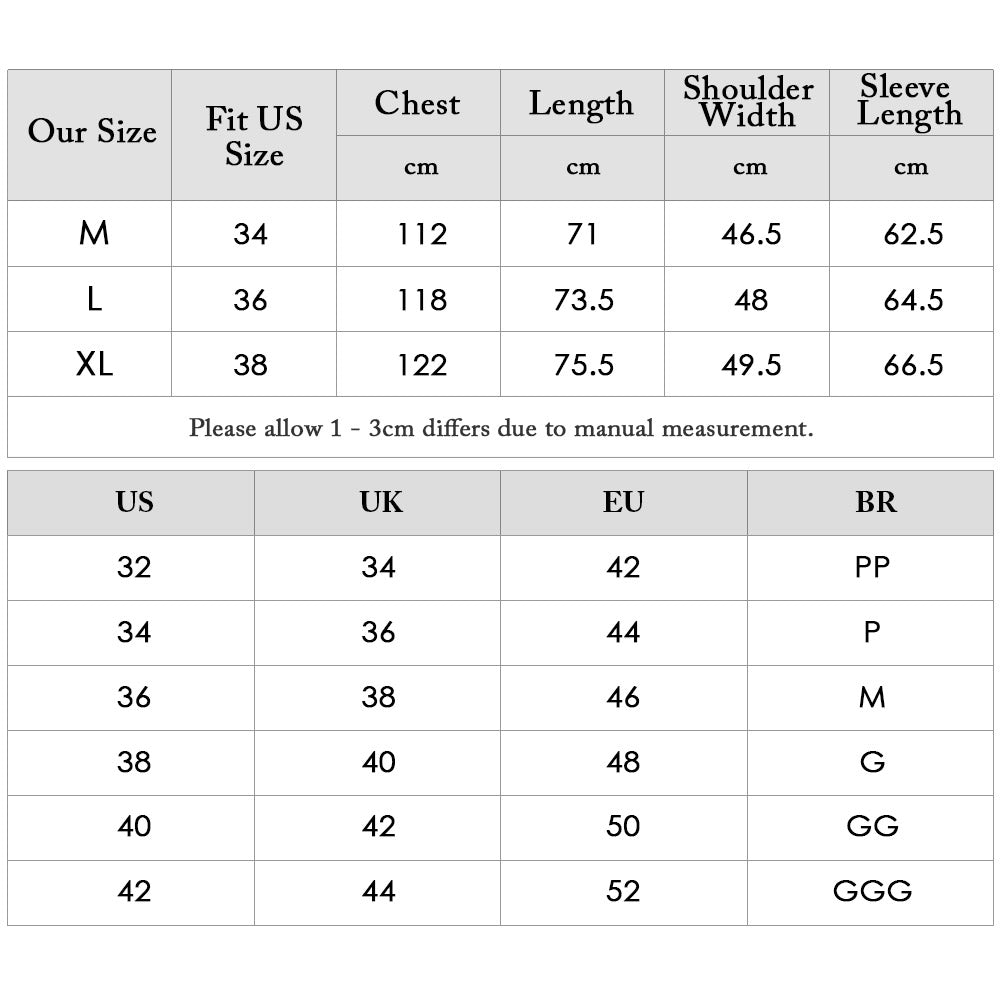Select sleeve length value 66.5
The height and width of the screenshot is (1000, 1000).
click(913, 365)
